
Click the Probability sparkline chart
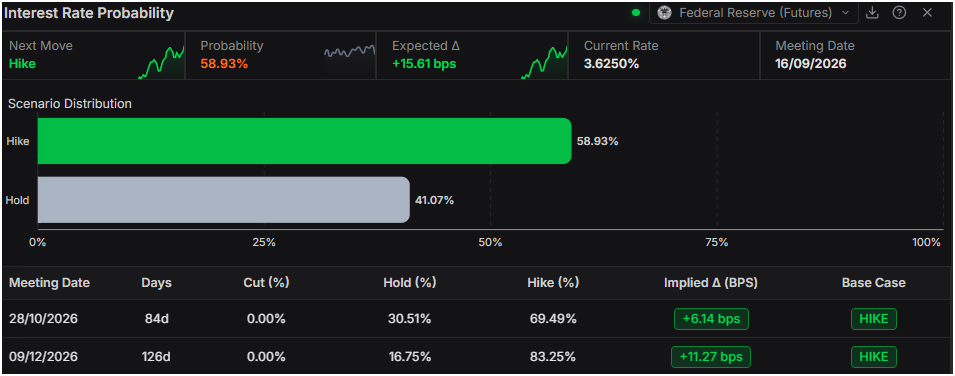click(x=350, y=52)
